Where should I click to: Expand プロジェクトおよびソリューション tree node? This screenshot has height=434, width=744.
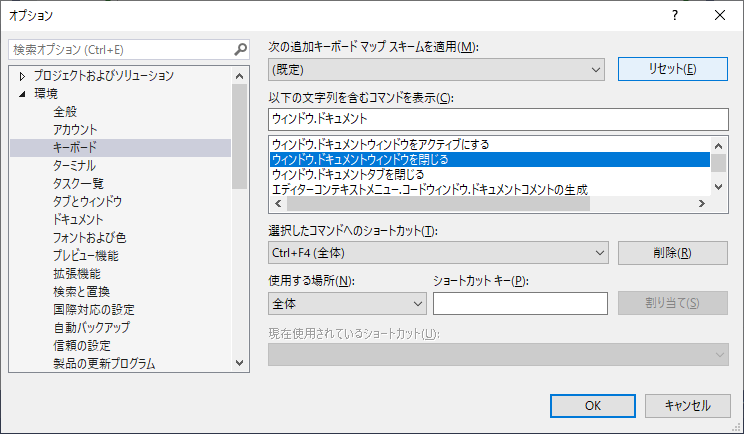coord(22,76)
